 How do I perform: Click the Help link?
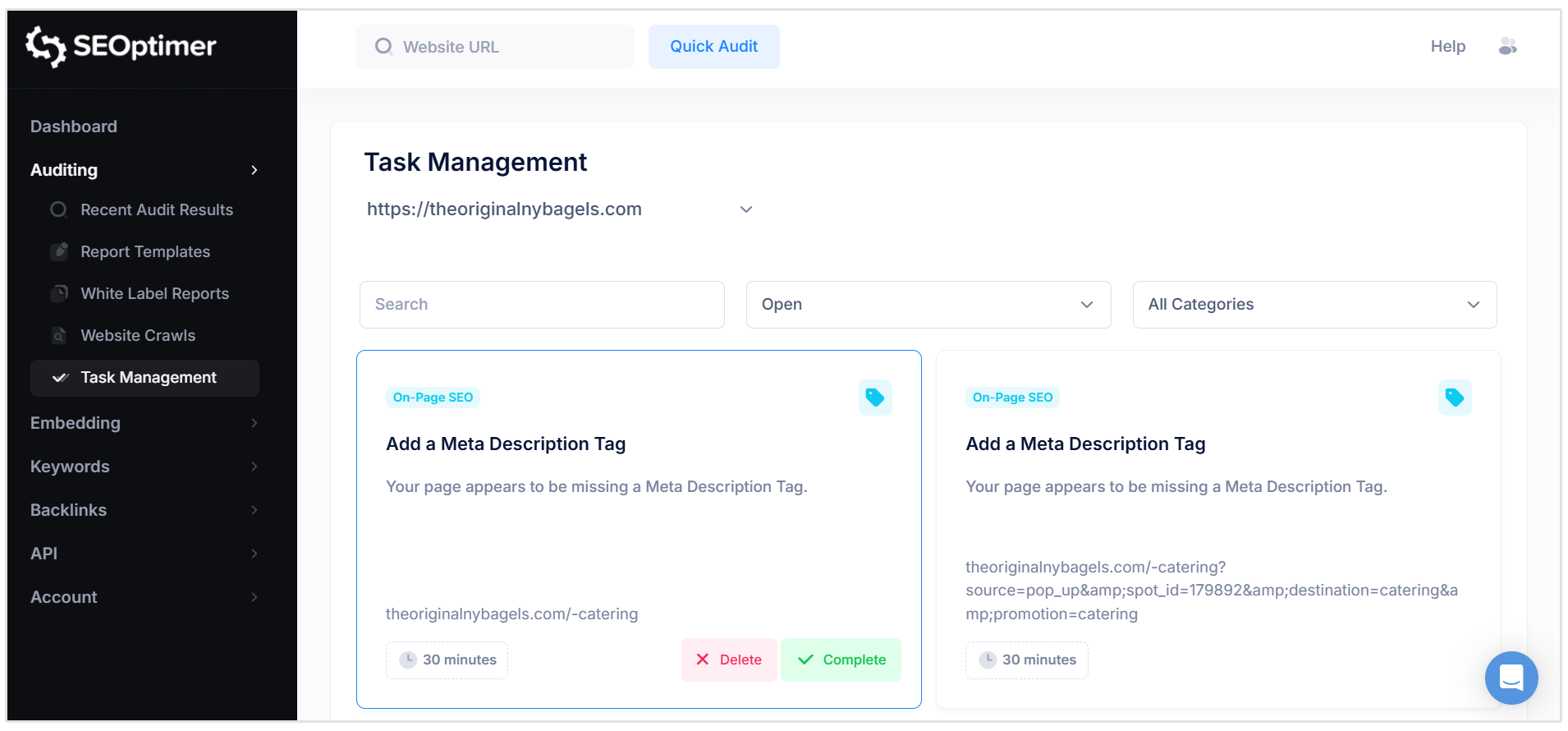(x=1448, y=47)
